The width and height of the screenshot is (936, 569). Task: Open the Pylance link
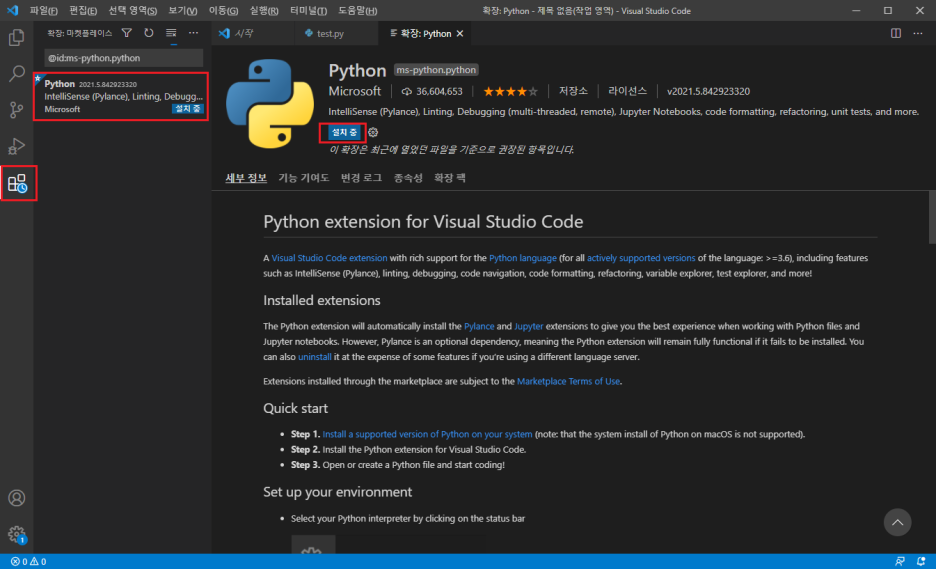pyautogui.click(x=479, y=326)
